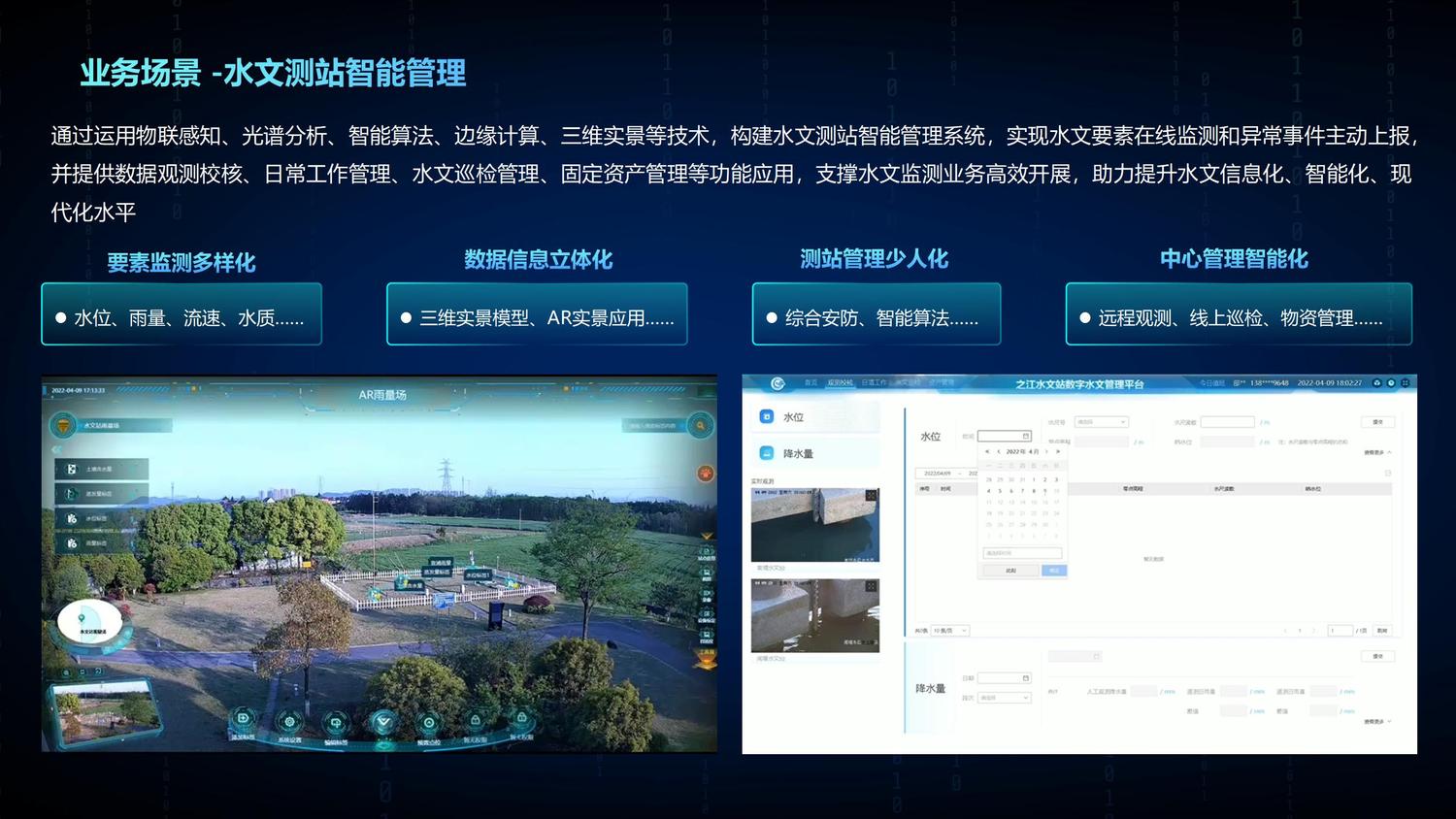Open the 资产管理 tab in platform header

942,382
